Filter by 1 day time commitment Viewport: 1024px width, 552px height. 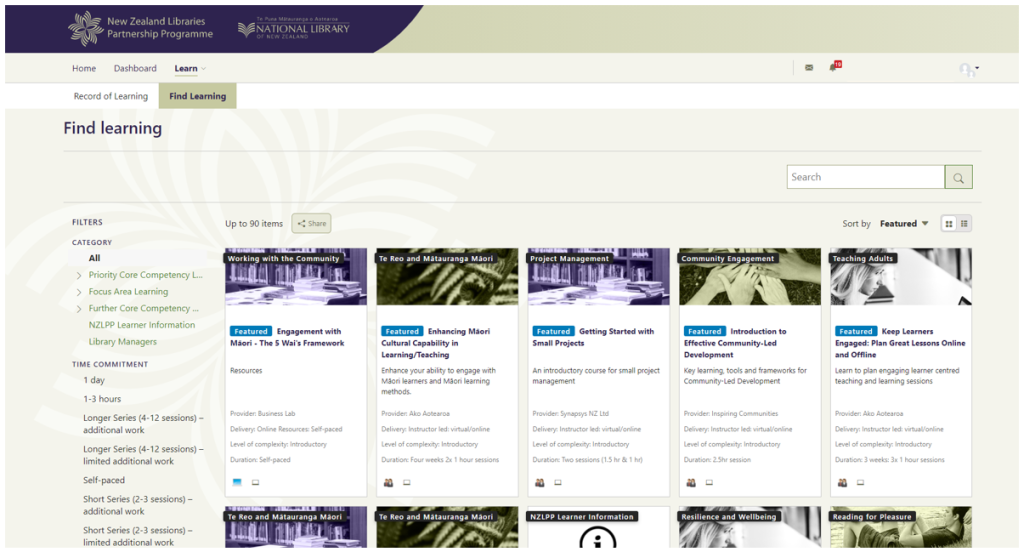pyautogui.click(x=94, y=380)
